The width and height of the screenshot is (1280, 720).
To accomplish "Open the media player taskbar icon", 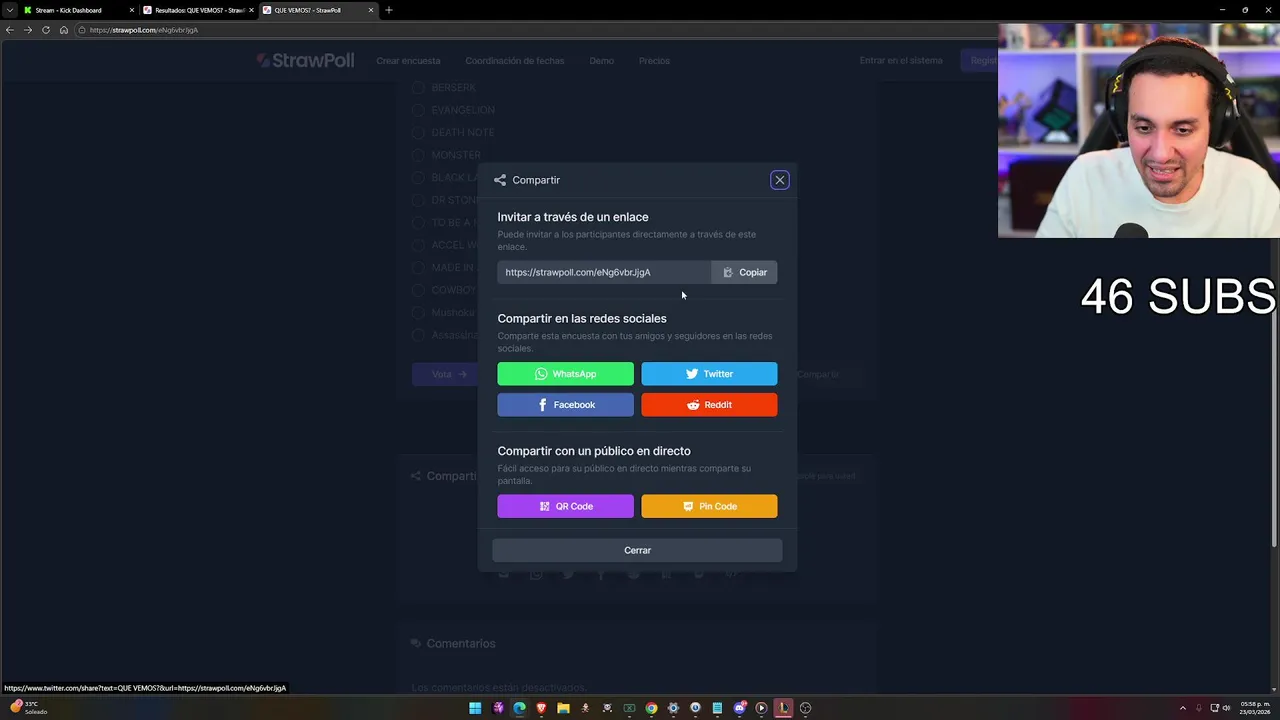I will click(761, 708).
